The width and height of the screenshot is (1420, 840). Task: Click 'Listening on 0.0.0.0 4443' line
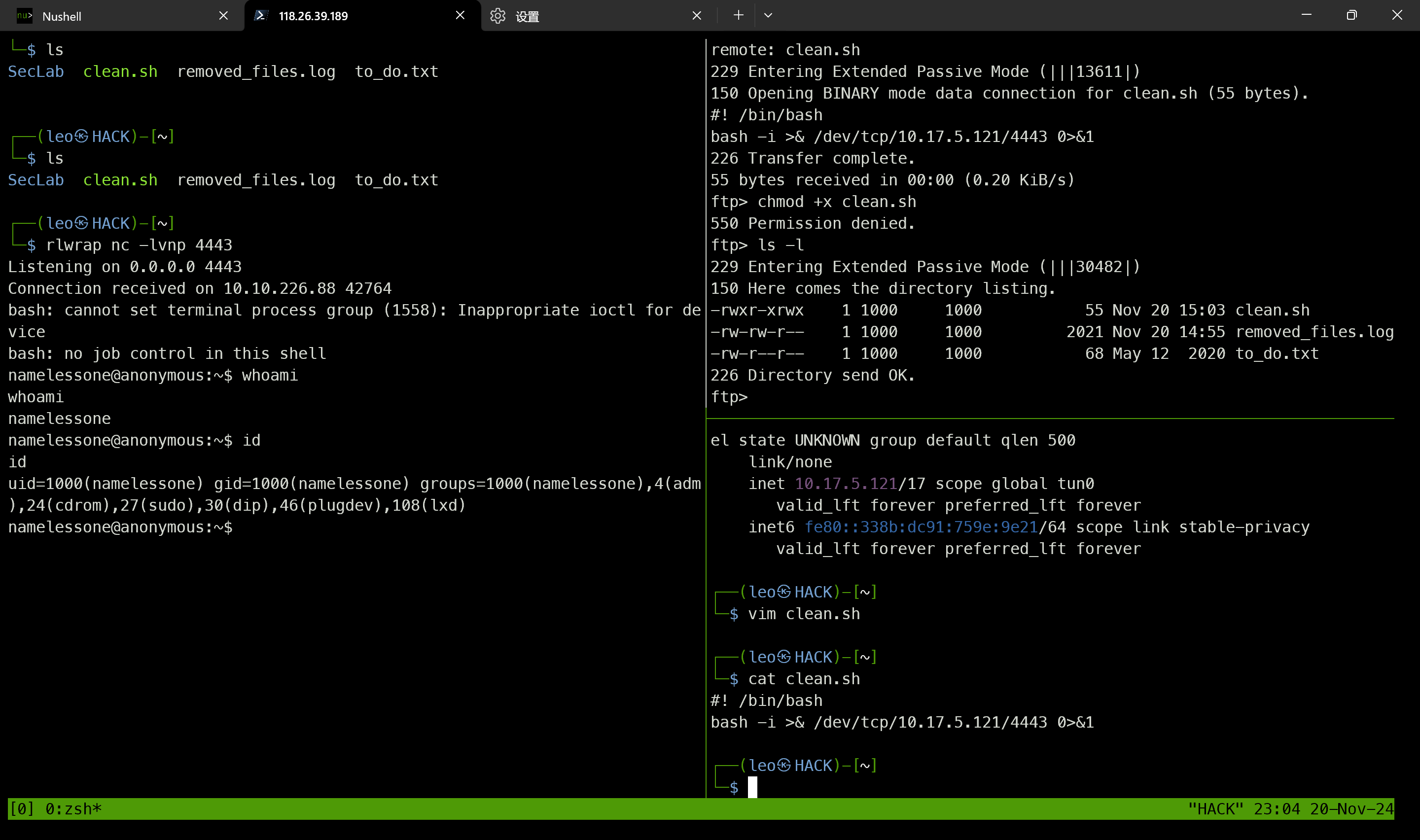click(x=125, y=267)
